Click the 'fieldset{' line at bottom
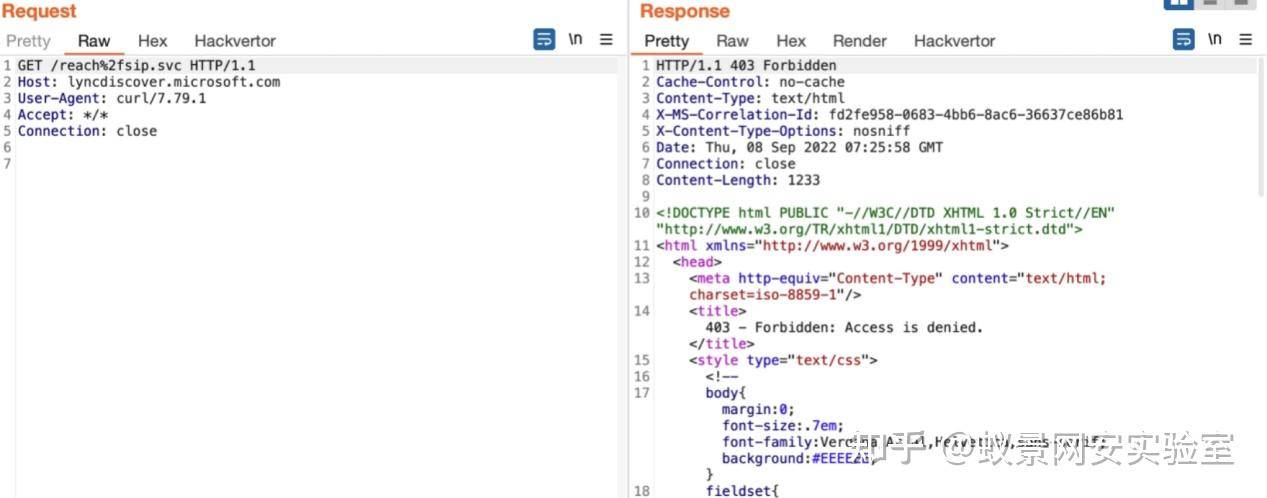The image size is (1267, 498). 742,491
